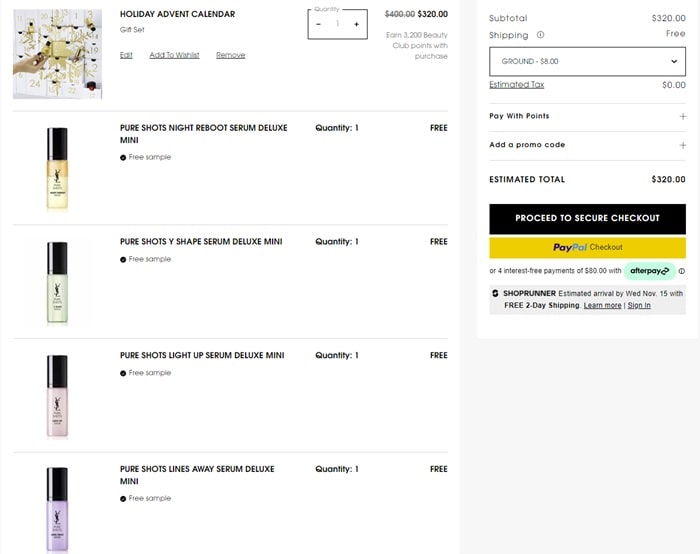Click Night Reboot Serum sample thumbnail
Screen dimensions: 700x554
57,168
